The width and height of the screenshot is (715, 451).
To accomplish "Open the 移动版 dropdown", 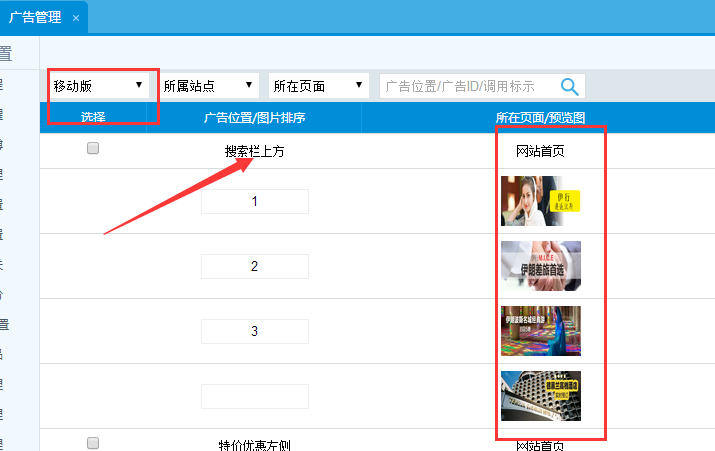I will (98, 86).
